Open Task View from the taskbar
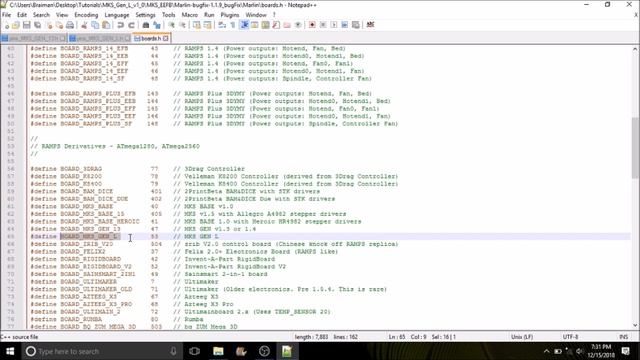The width and height of the screenshot is (640, 360). point(195,351)
